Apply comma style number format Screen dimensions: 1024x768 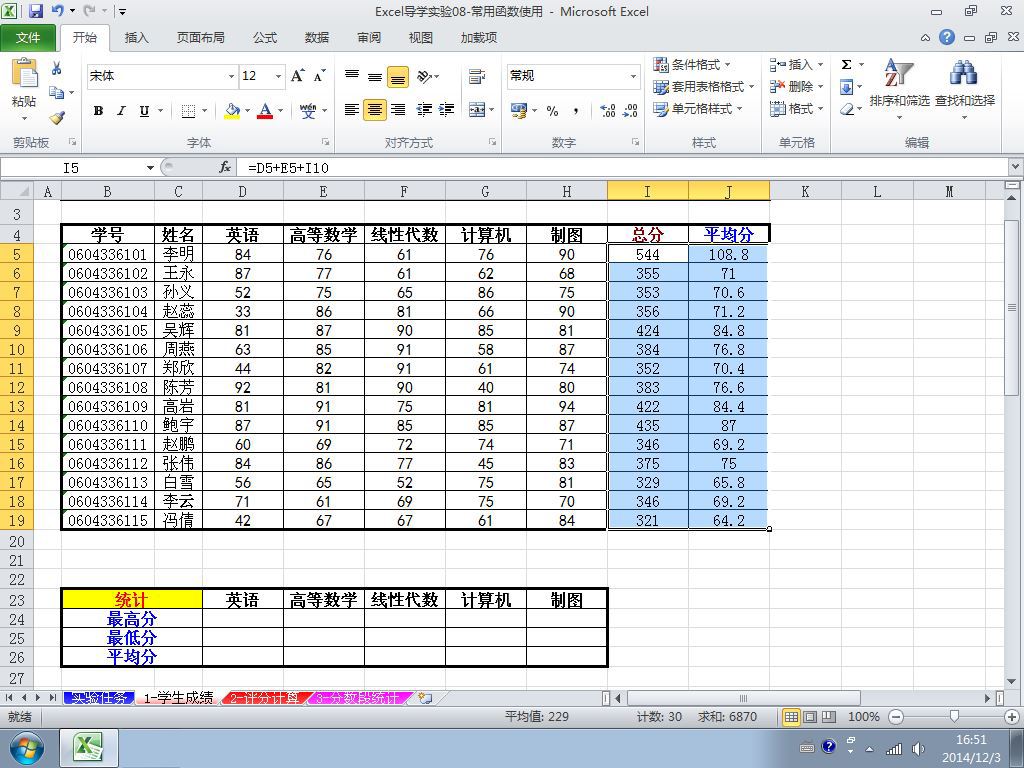(575, 111)
